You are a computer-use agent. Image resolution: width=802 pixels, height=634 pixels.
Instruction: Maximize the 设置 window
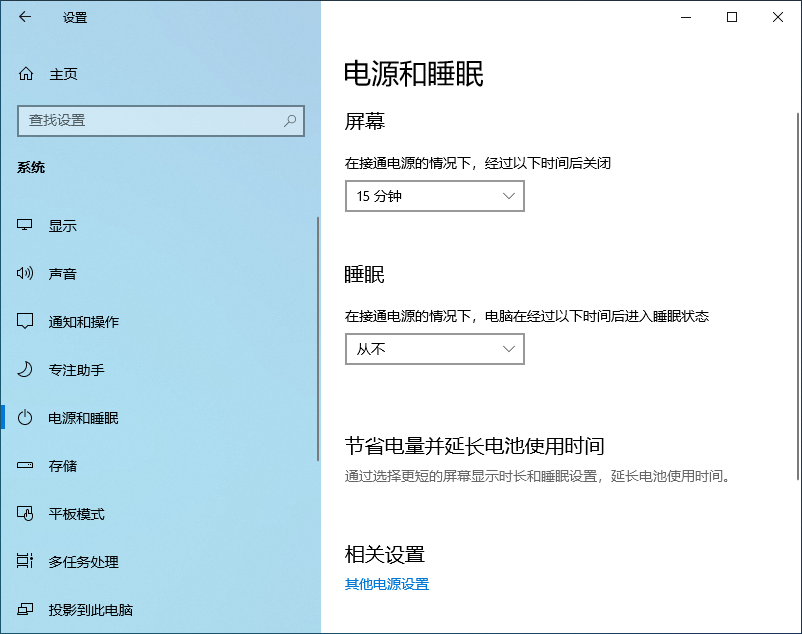pos(732,17)
